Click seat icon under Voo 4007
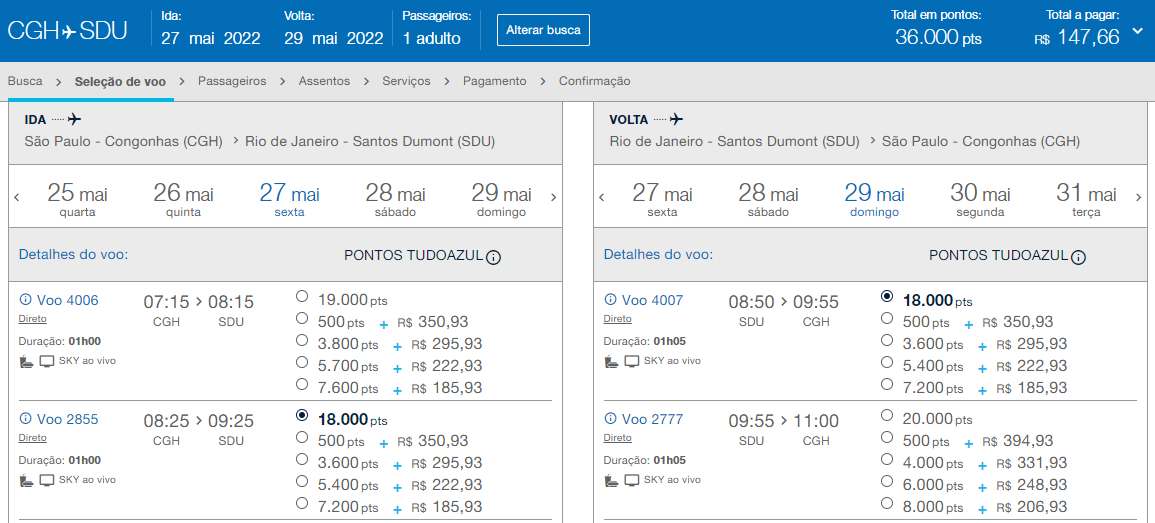Screen dimensions: 1155x523 point(611,361)
